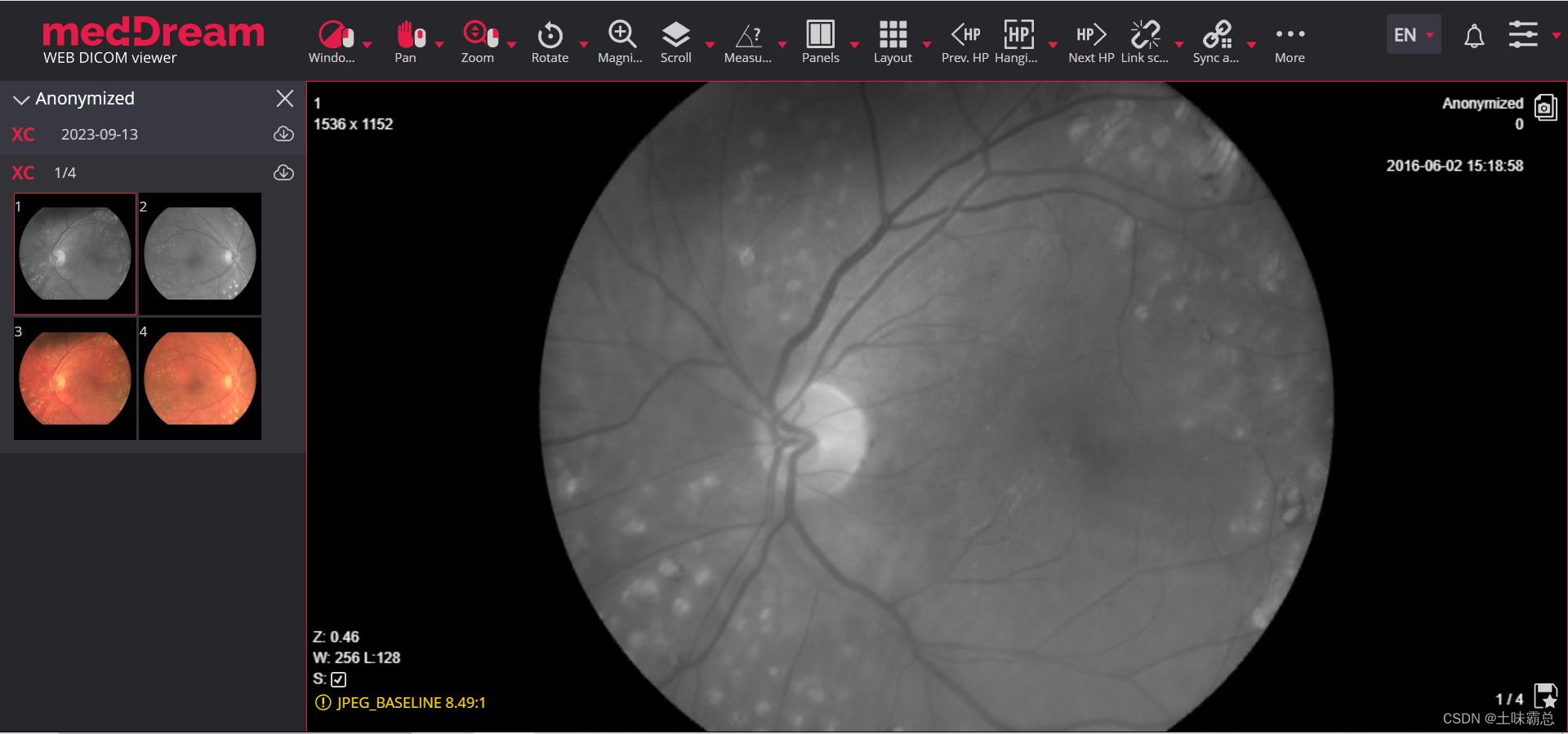This screenshot has width=1568, height=734.
Task: Select the Measure tool
Action: pyautogui.click(x=748, y=42)
